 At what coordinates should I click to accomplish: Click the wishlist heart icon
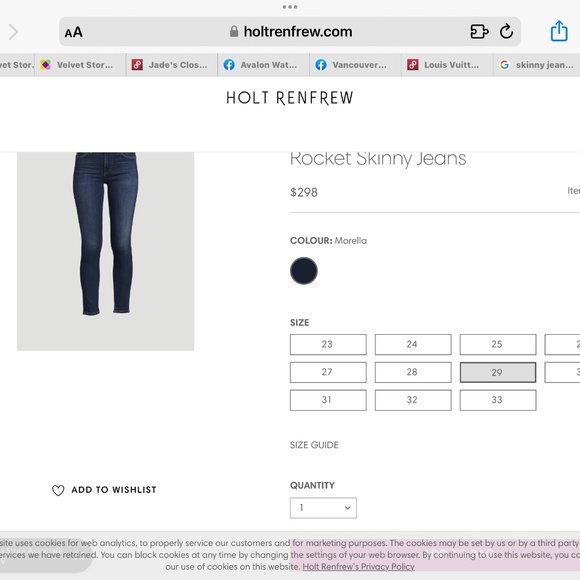point(58,490)
